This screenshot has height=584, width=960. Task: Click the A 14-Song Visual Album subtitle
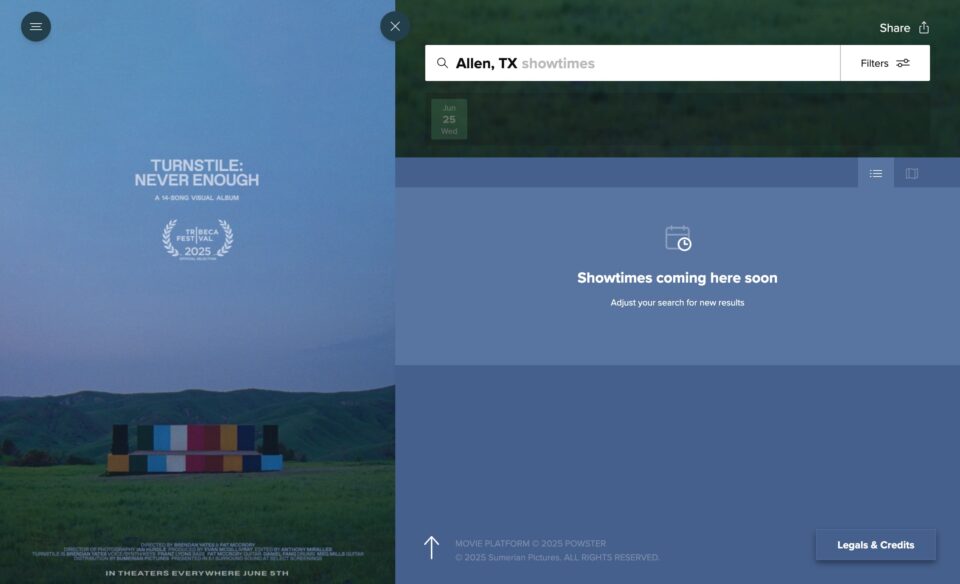(197, 198)
